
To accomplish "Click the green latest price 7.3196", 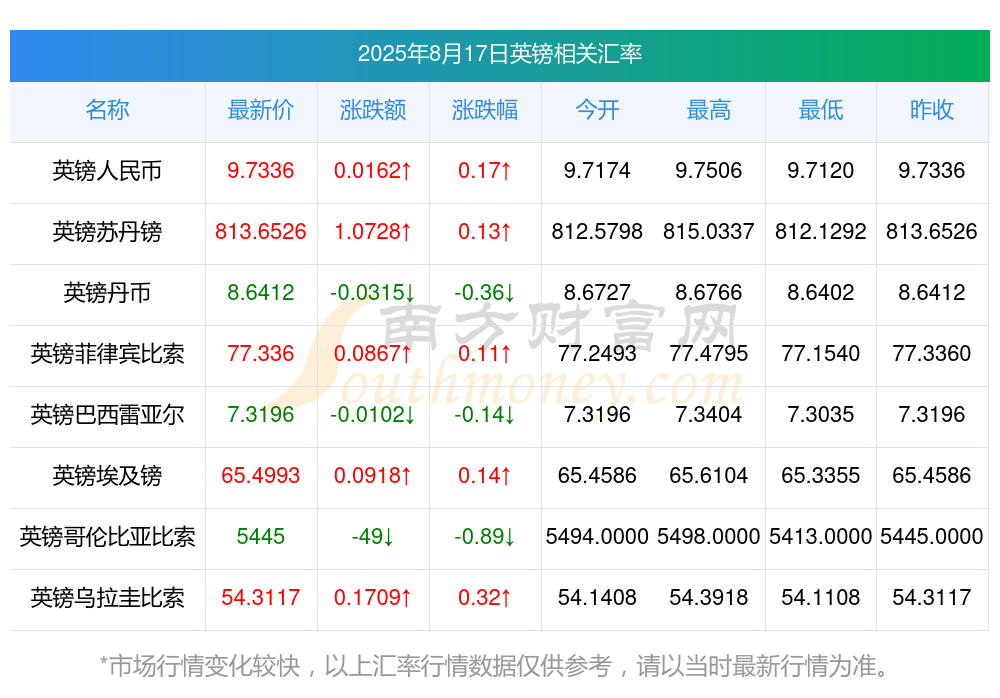I will (x=260, y=415).
